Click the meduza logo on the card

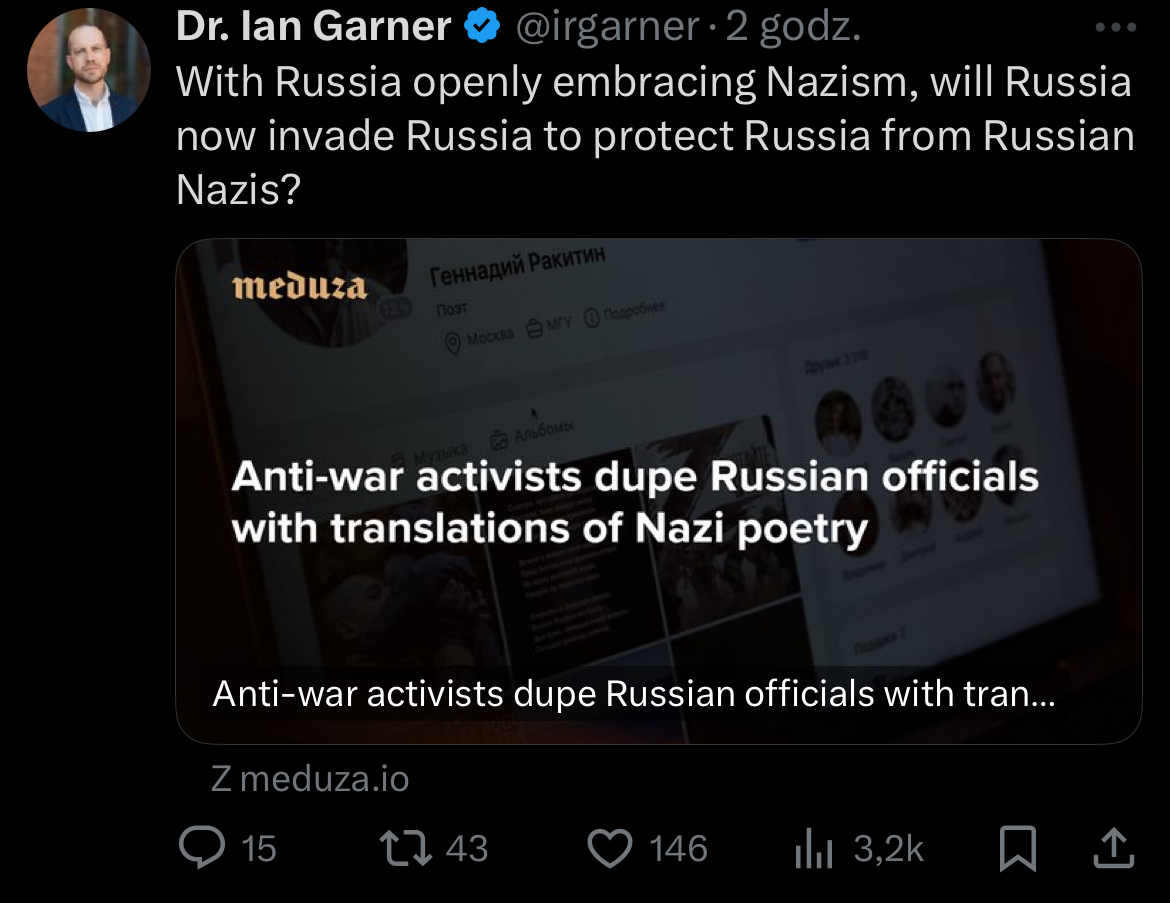pyautogui.click(x=299, y=287)
